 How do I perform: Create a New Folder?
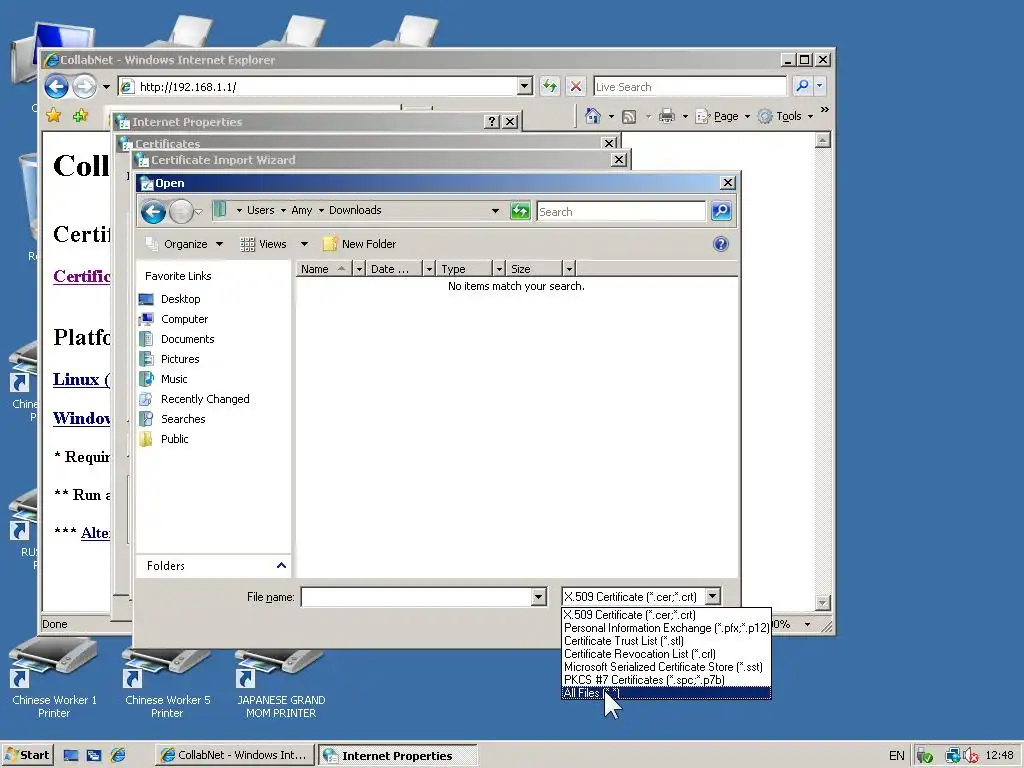coord(360,244)
